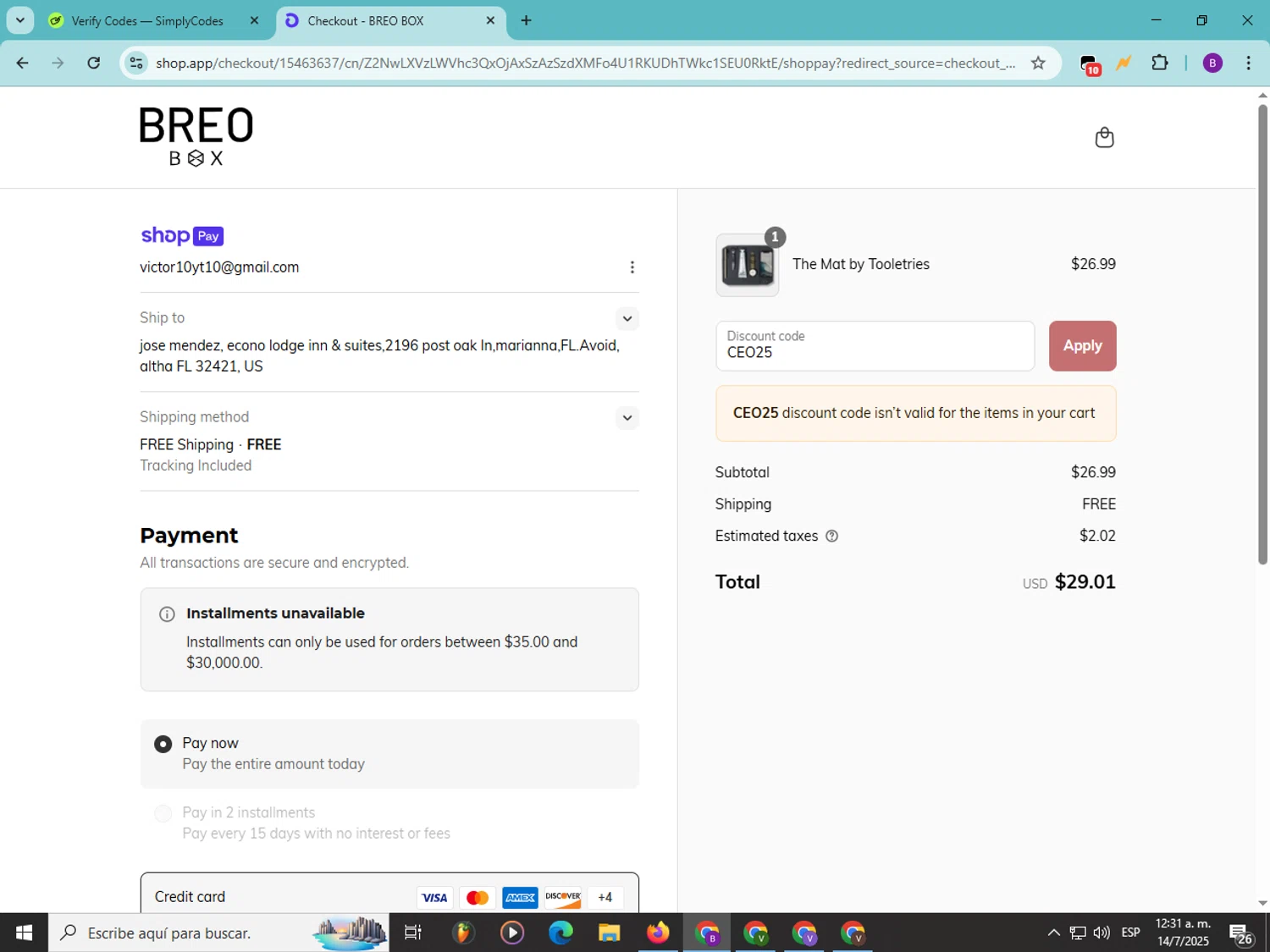Click the invalid CEO25 discount message

point(915,413)
